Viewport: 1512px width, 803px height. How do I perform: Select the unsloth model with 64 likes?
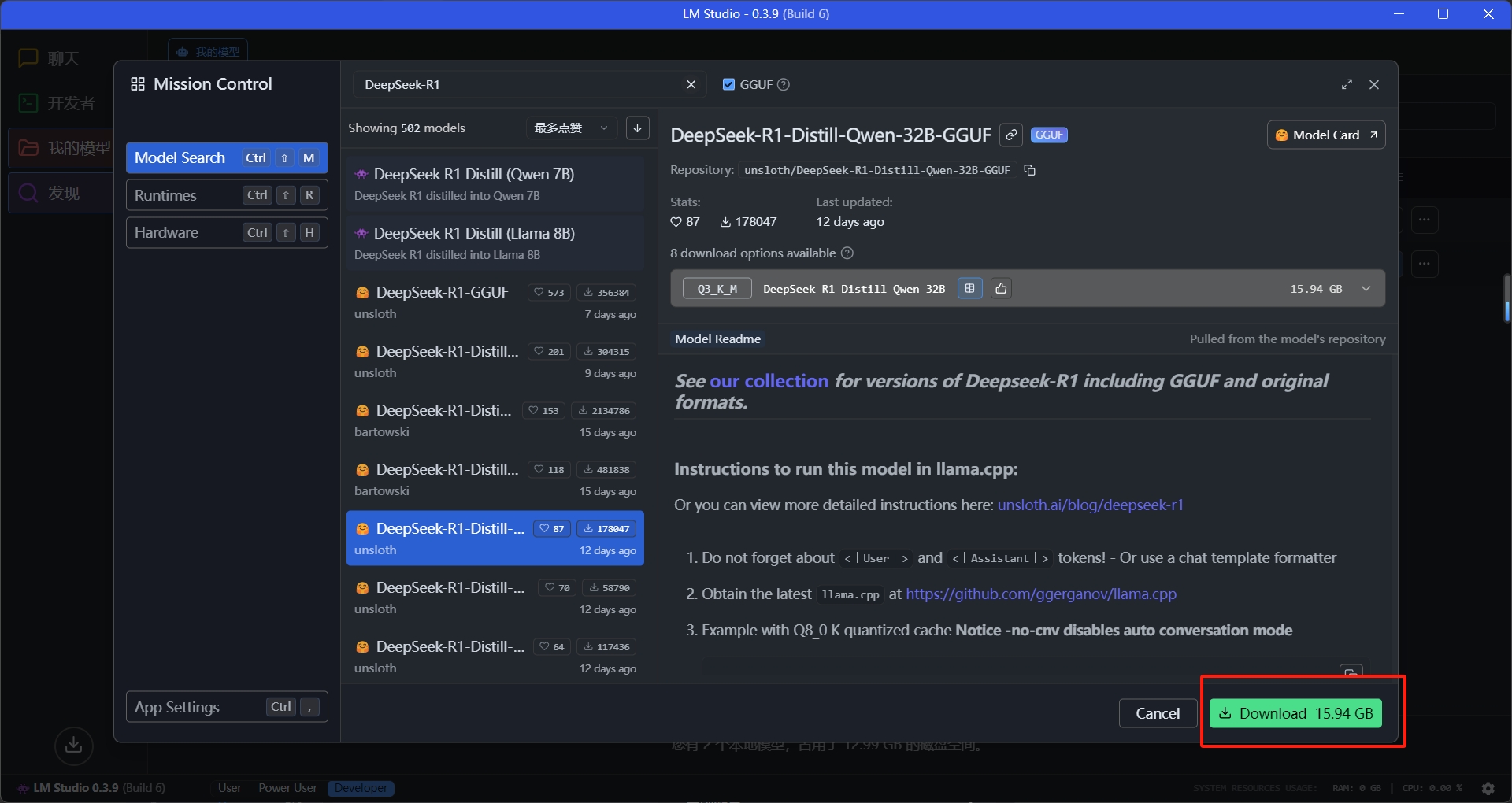495,657
